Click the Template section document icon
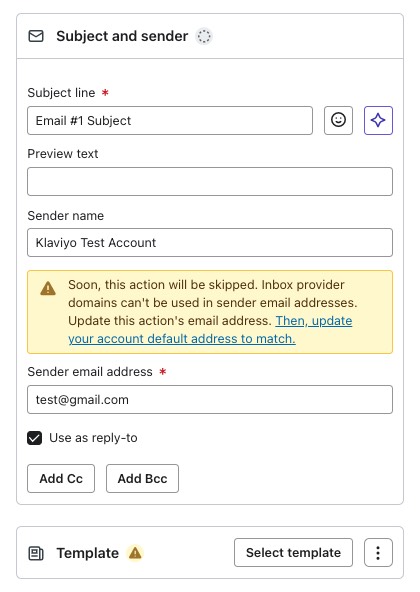 36,553
